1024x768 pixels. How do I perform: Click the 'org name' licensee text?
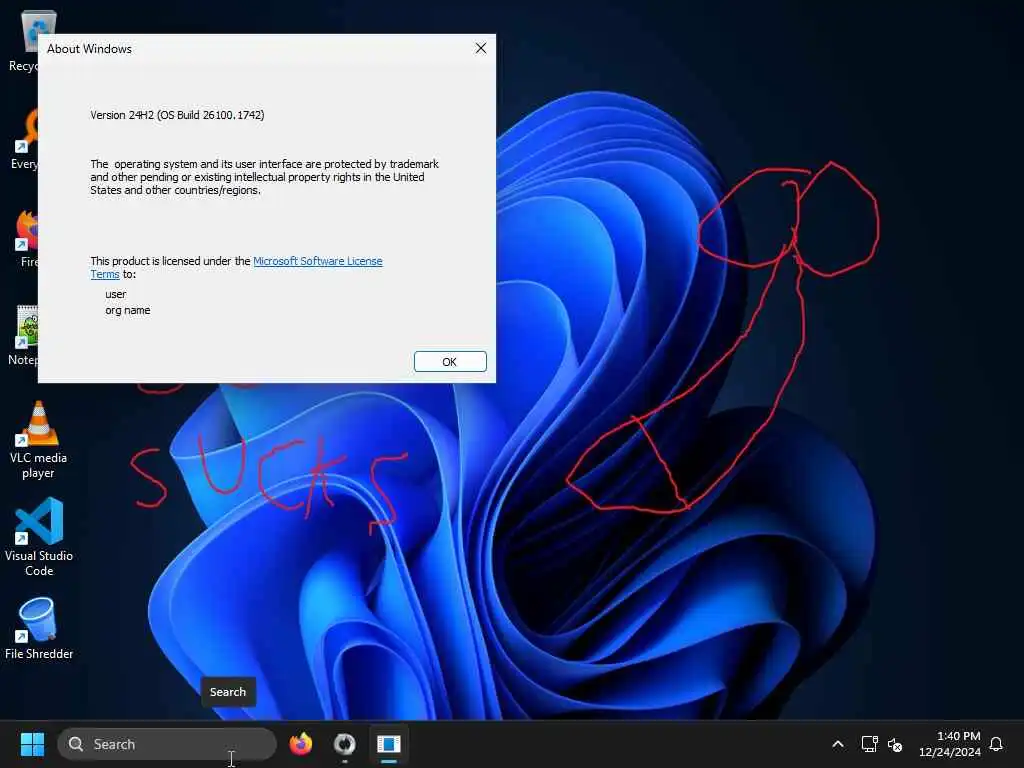click(x=127, y=310)
